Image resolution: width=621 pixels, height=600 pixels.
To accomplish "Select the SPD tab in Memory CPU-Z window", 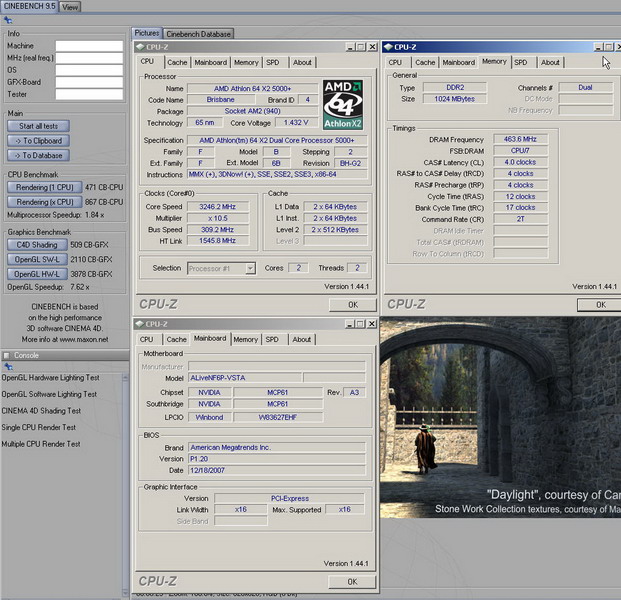I will pos(520,62).
